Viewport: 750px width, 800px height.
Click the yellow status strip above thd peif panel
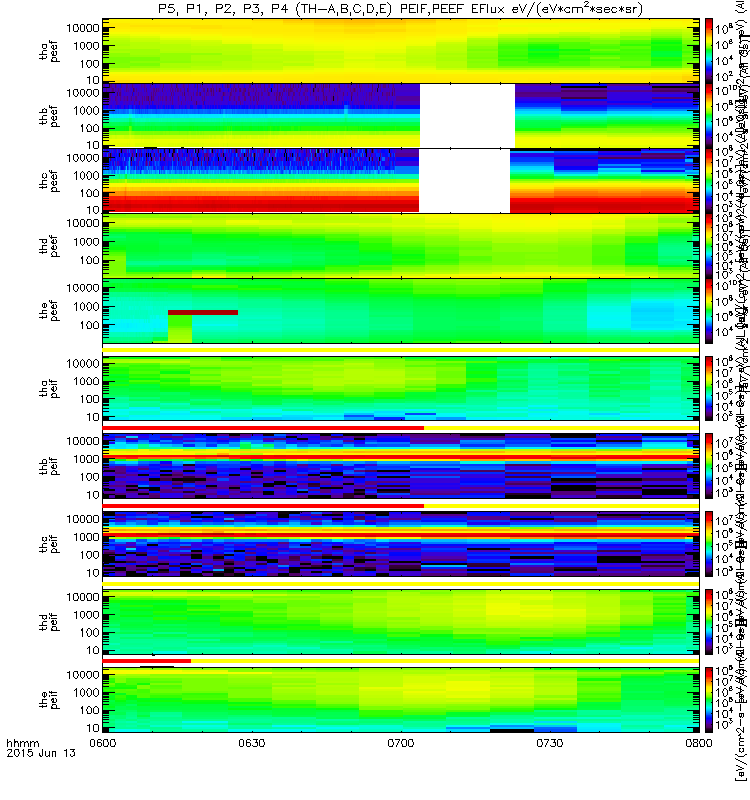(401, 584)
